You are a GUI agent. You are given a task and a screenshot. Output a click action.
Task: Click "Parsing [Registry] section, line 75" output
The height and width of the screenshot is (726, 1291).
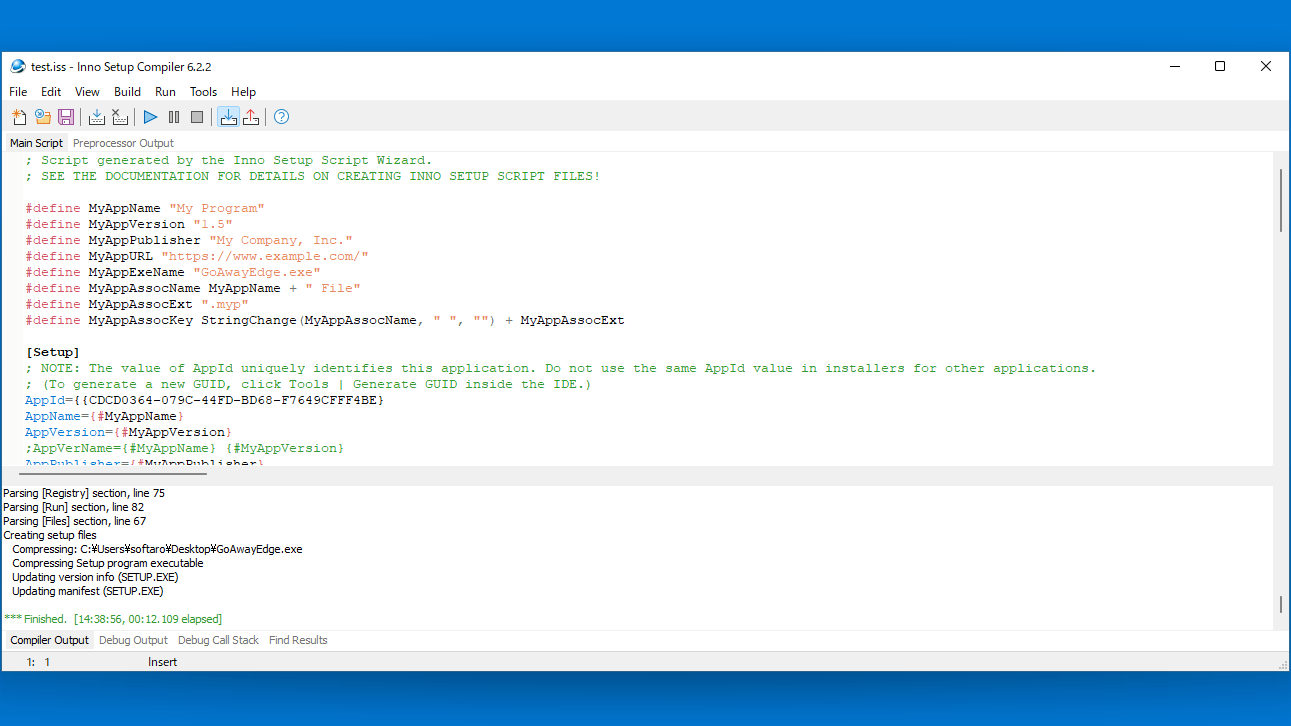click(x=84, y=493)
